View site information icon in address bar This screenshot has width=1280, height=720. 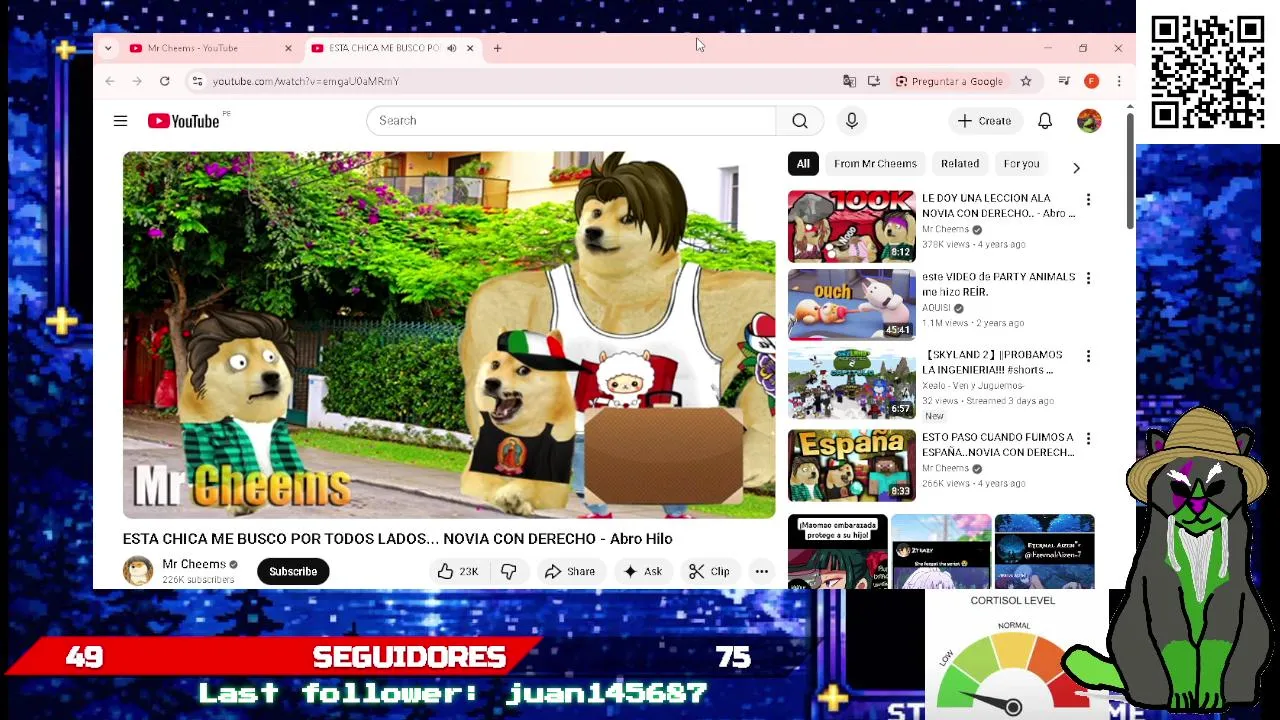197,81
